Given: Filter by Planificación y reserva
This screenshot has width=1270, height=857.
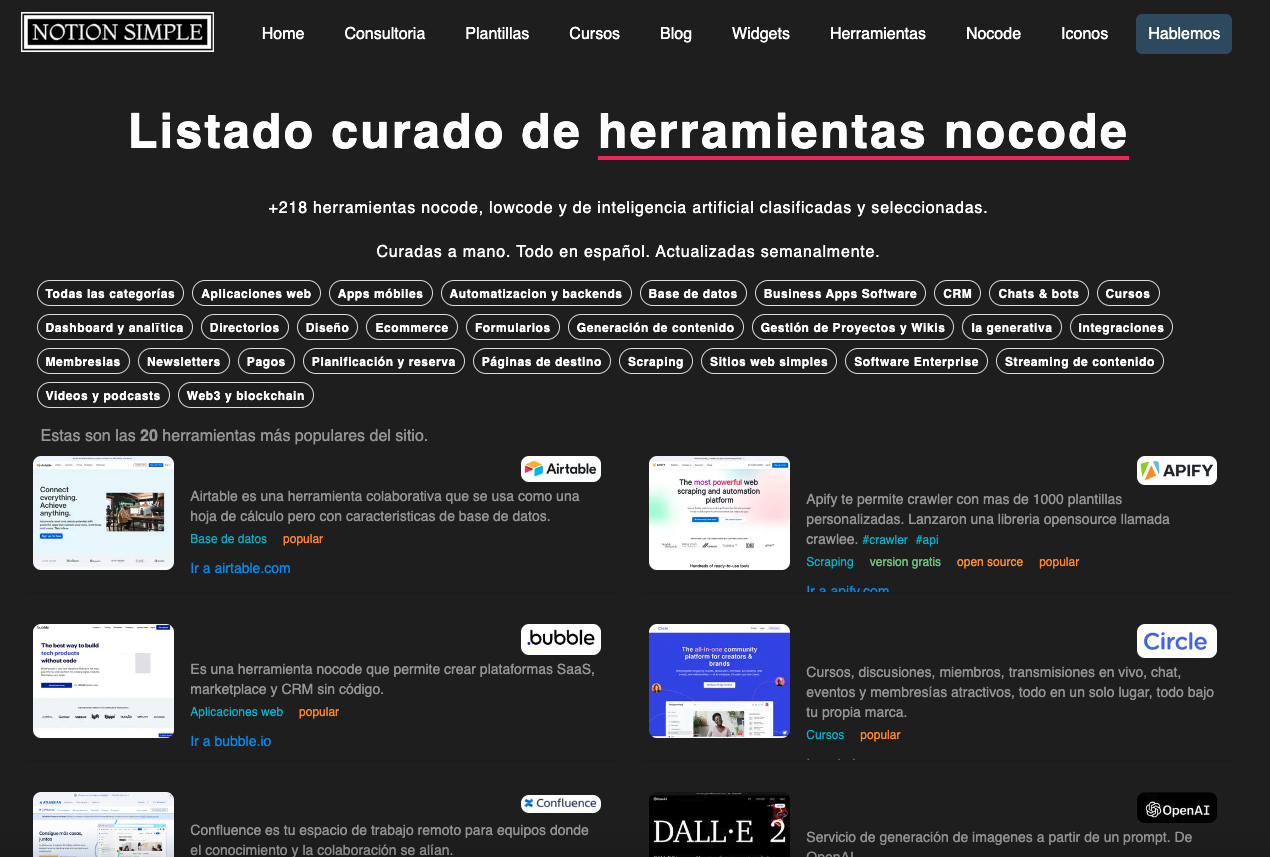Looking at the screenshot, I should [x=384, y=361].
